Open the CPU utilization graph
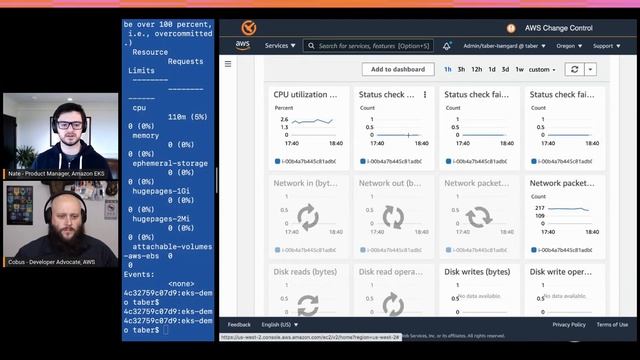 coord(309,128)
